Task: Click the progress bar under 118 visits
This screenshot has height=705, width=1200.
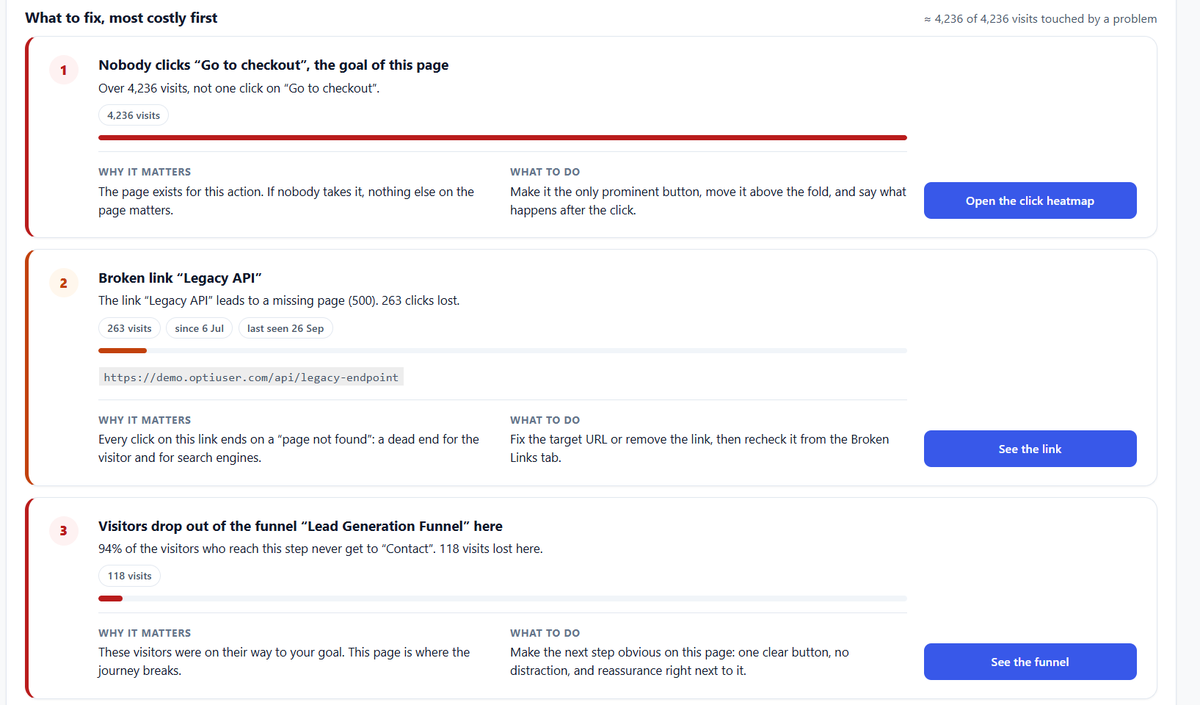Action: 502,598
